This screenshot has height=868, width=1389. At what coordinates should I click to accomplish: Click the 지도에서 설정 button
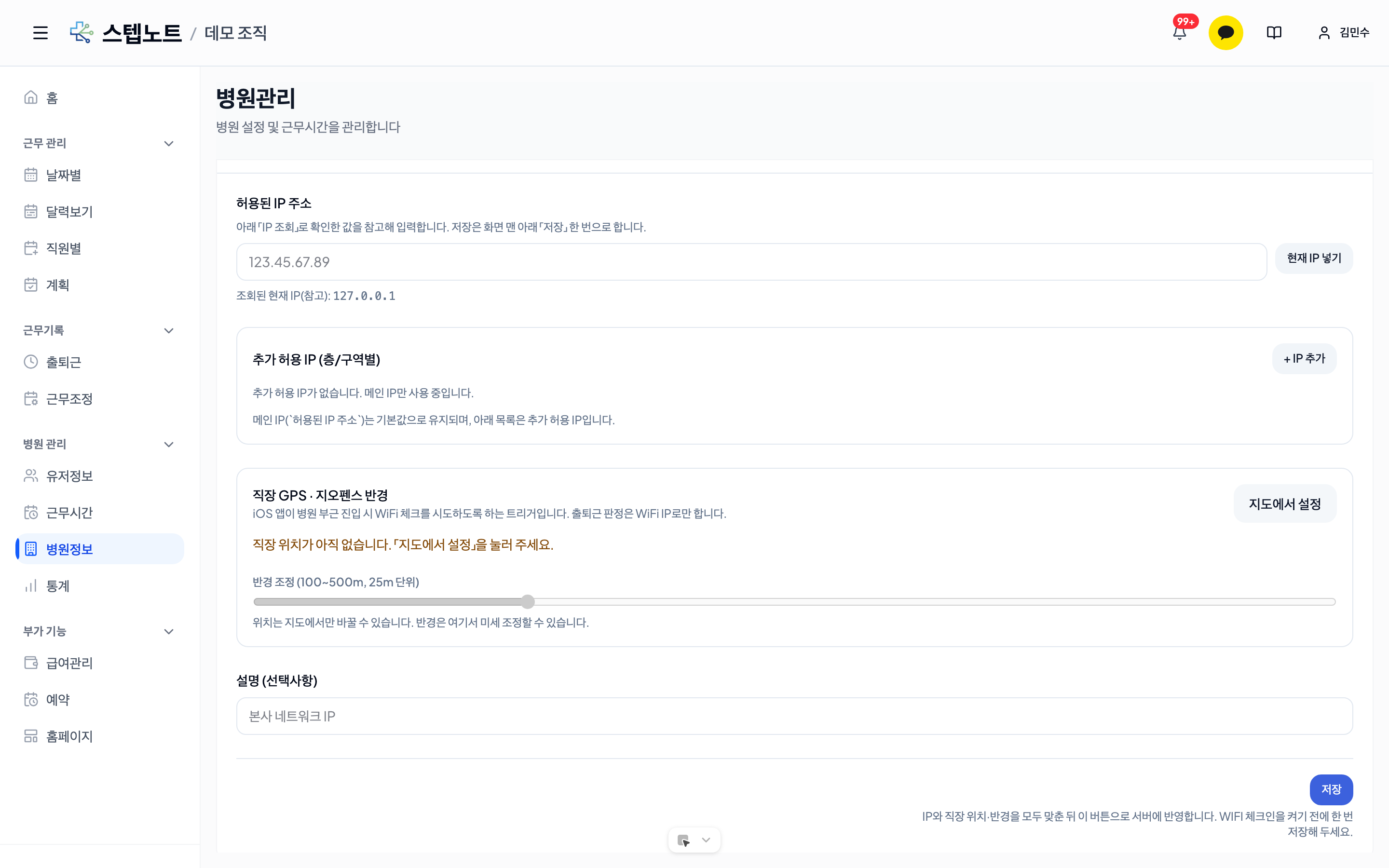(x=1284, y=503)
